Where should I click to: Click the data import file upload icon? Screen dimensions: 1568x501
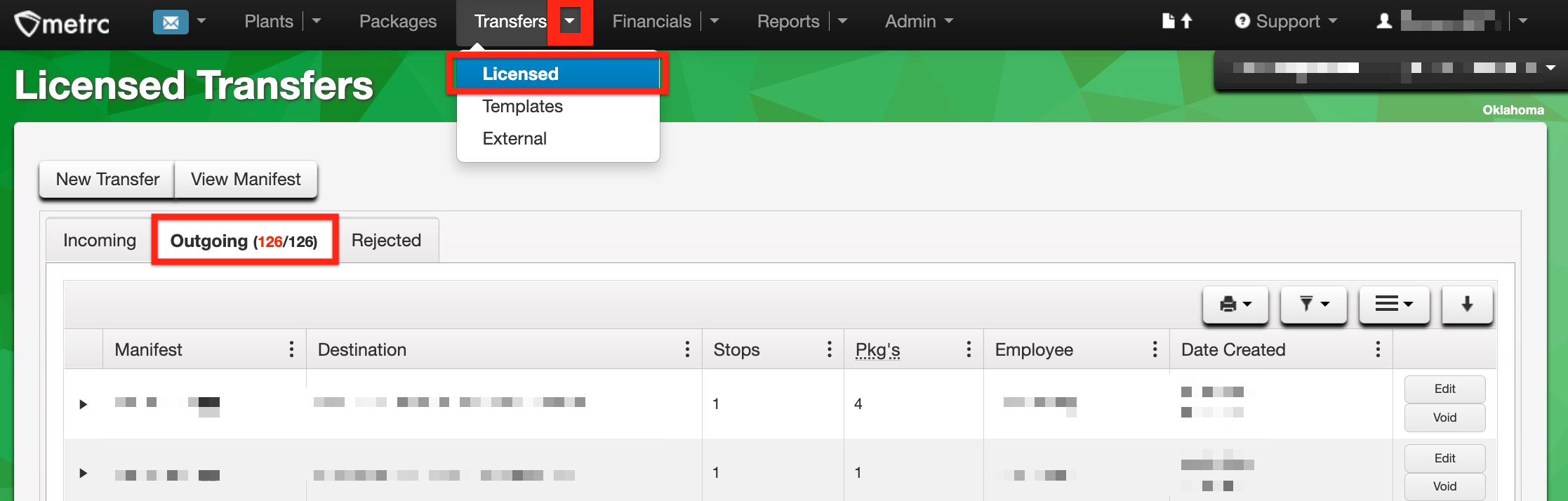coord(1177,21)
